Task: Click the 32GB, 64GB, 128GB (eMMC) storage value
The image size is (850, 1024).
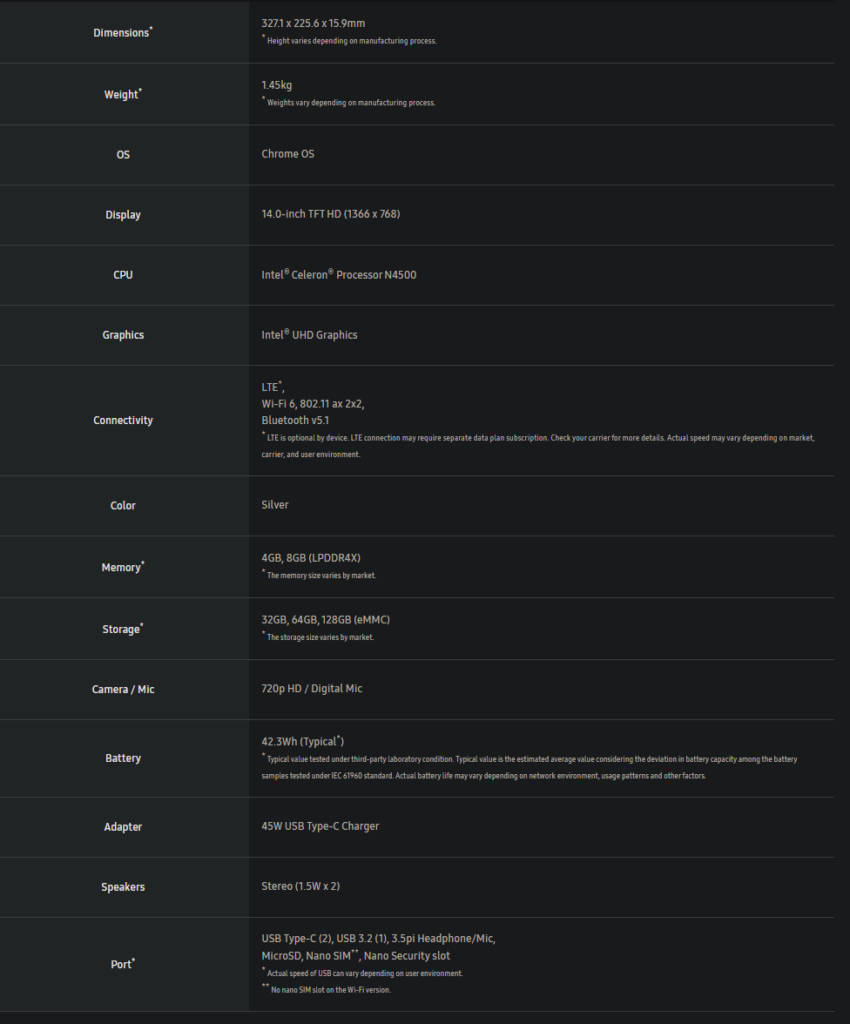Action: tap(325, 620)
